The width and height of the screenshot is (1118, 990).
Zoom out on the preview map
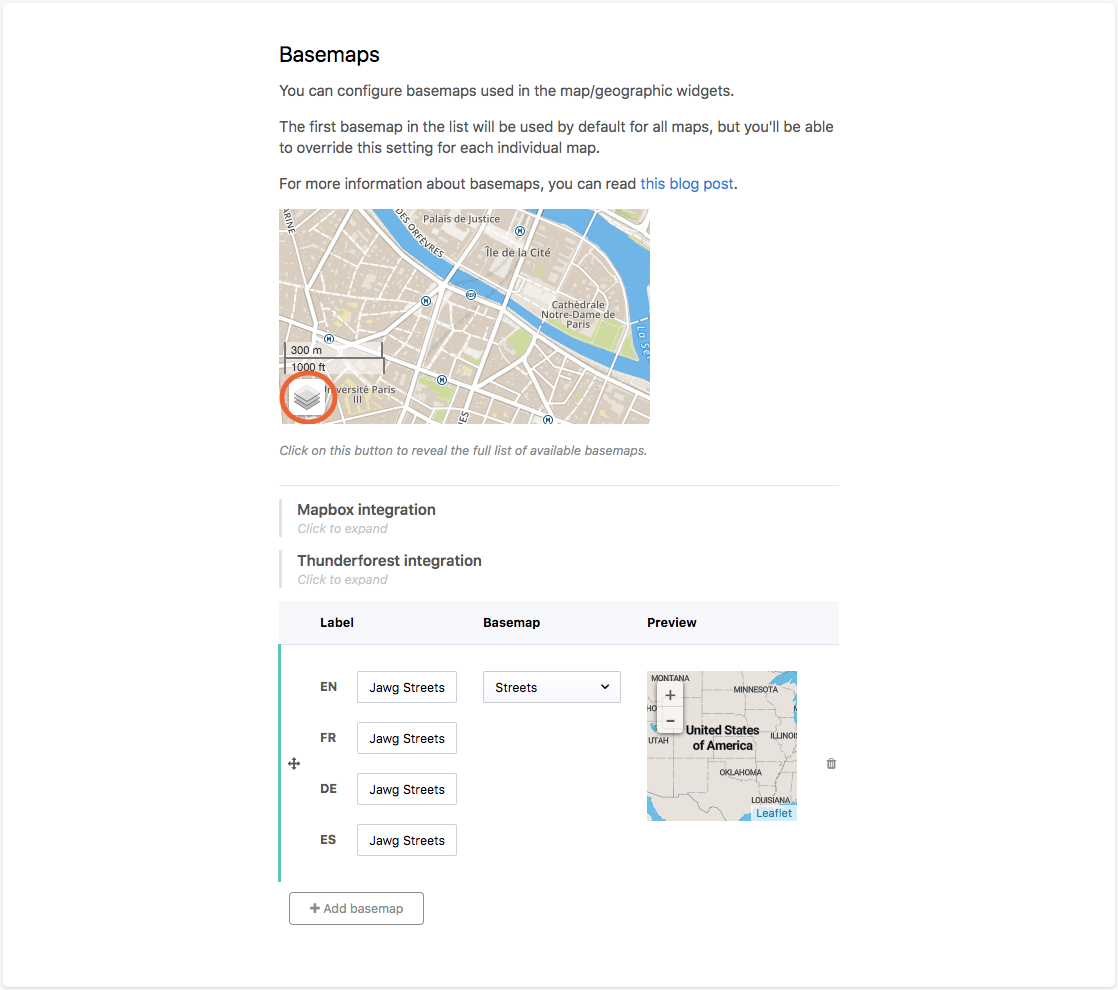pos(670,720)
